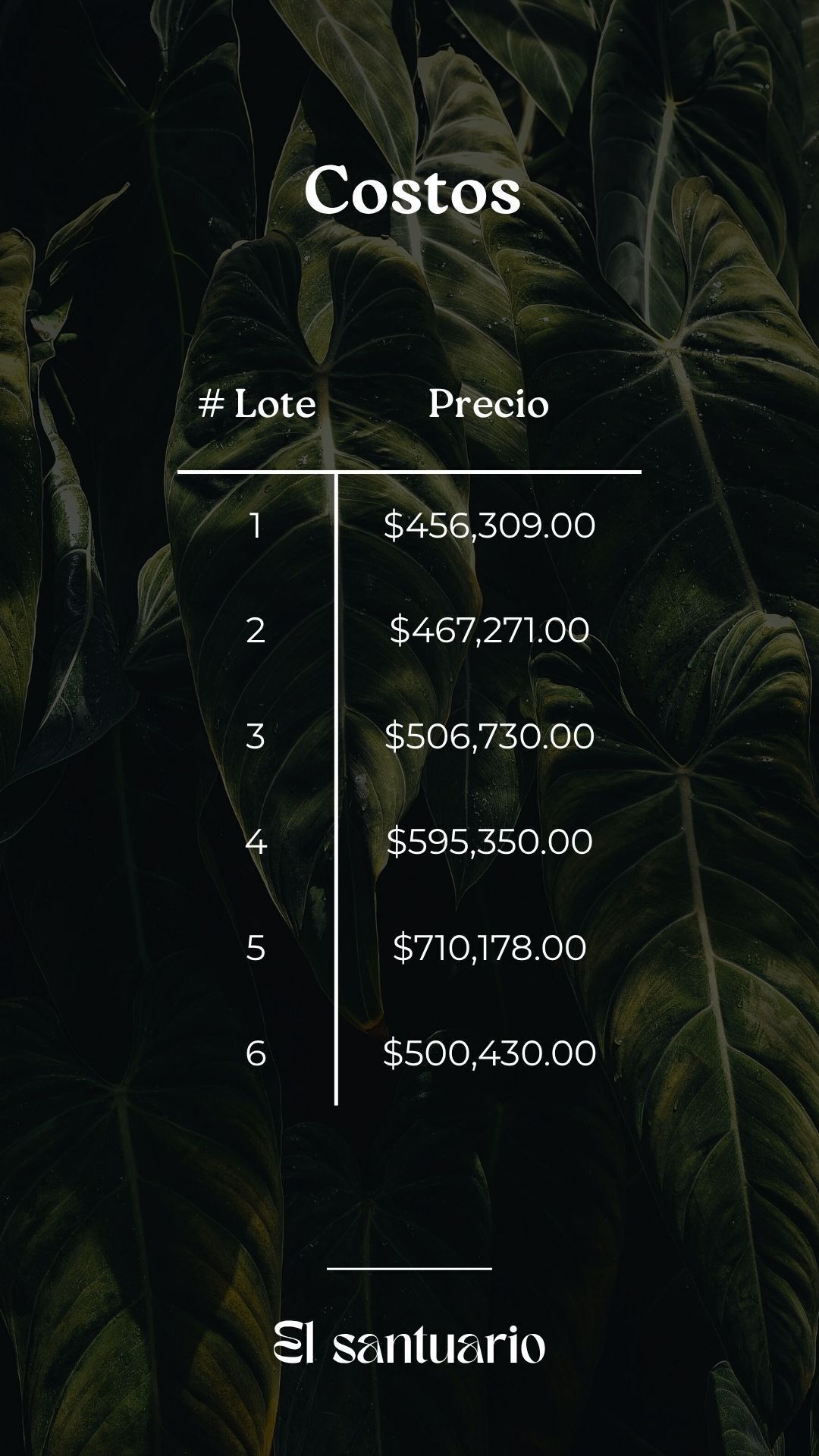Select the $710,178.00 price
This screenshot has height=1456, width=819.
point(489,948)
